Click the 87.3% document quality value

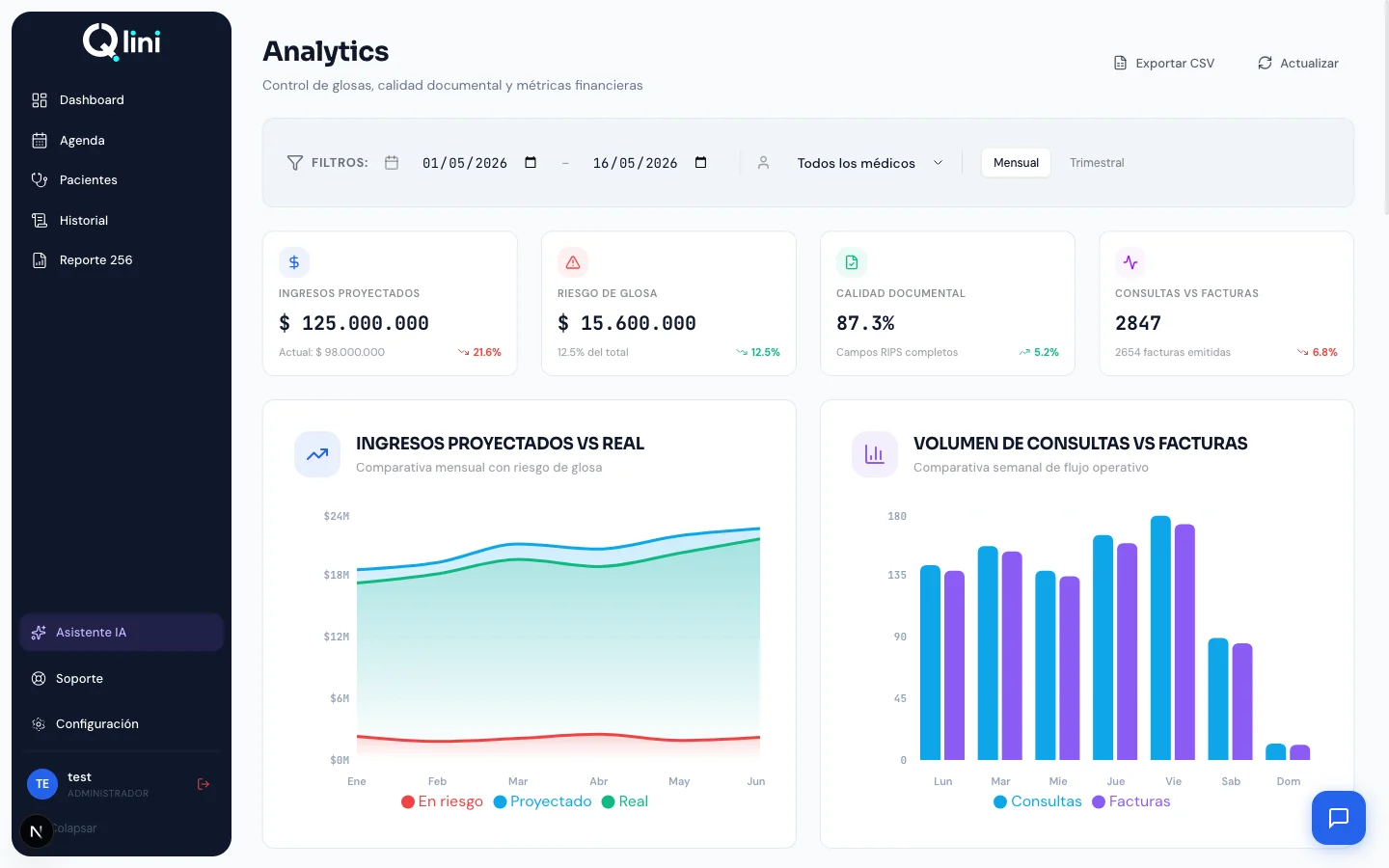point(865,323)
